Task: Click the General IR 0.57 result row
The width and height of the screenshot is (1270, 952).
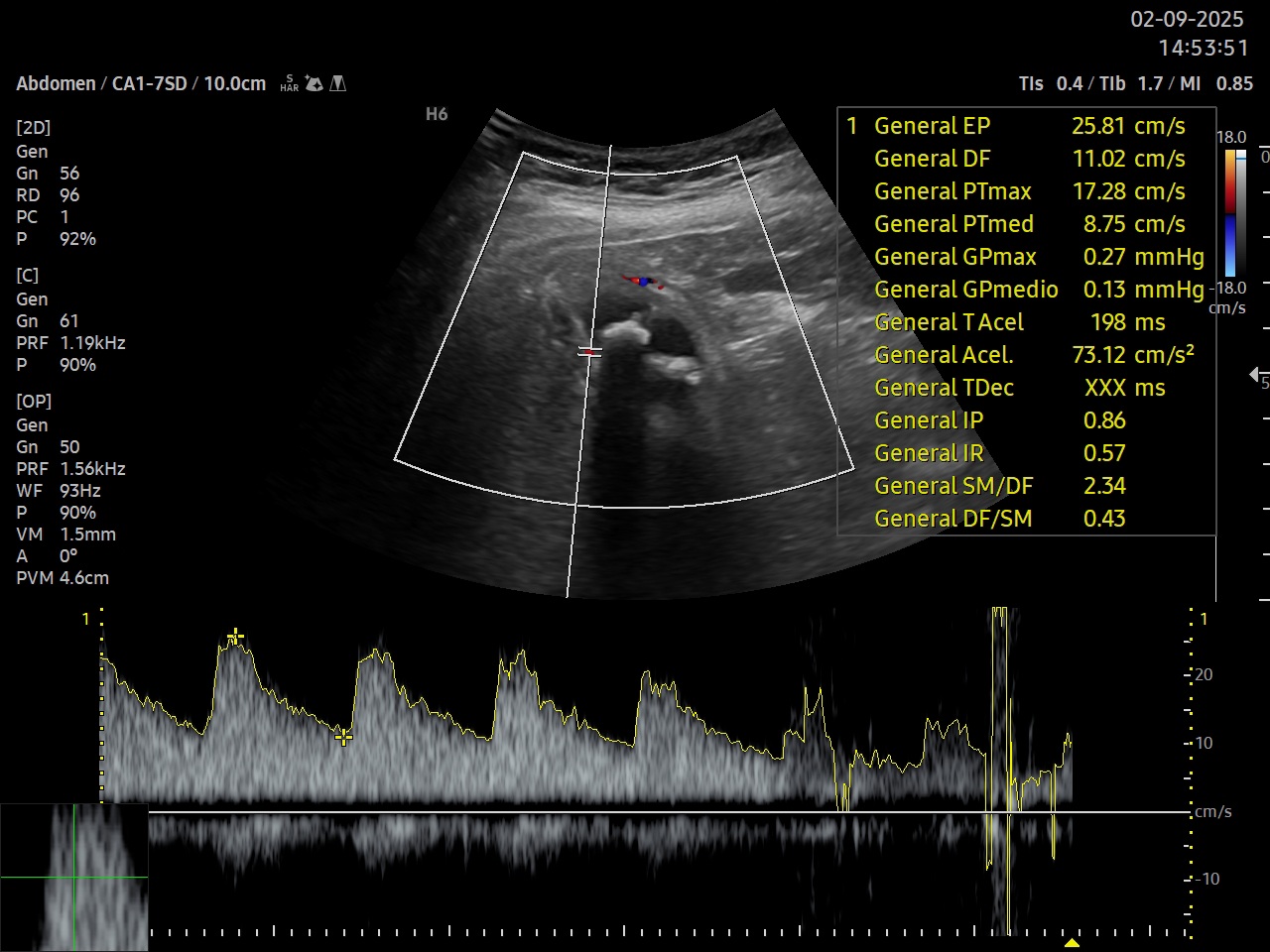Action: point(1027,453)
